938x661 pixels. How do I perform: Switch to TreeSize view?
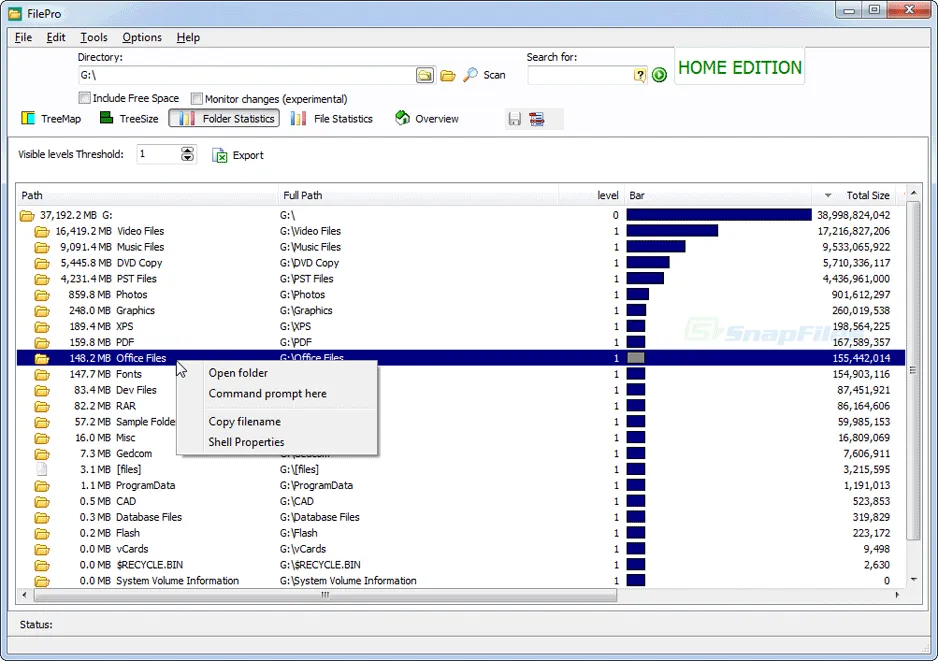(x=129, y=118)
